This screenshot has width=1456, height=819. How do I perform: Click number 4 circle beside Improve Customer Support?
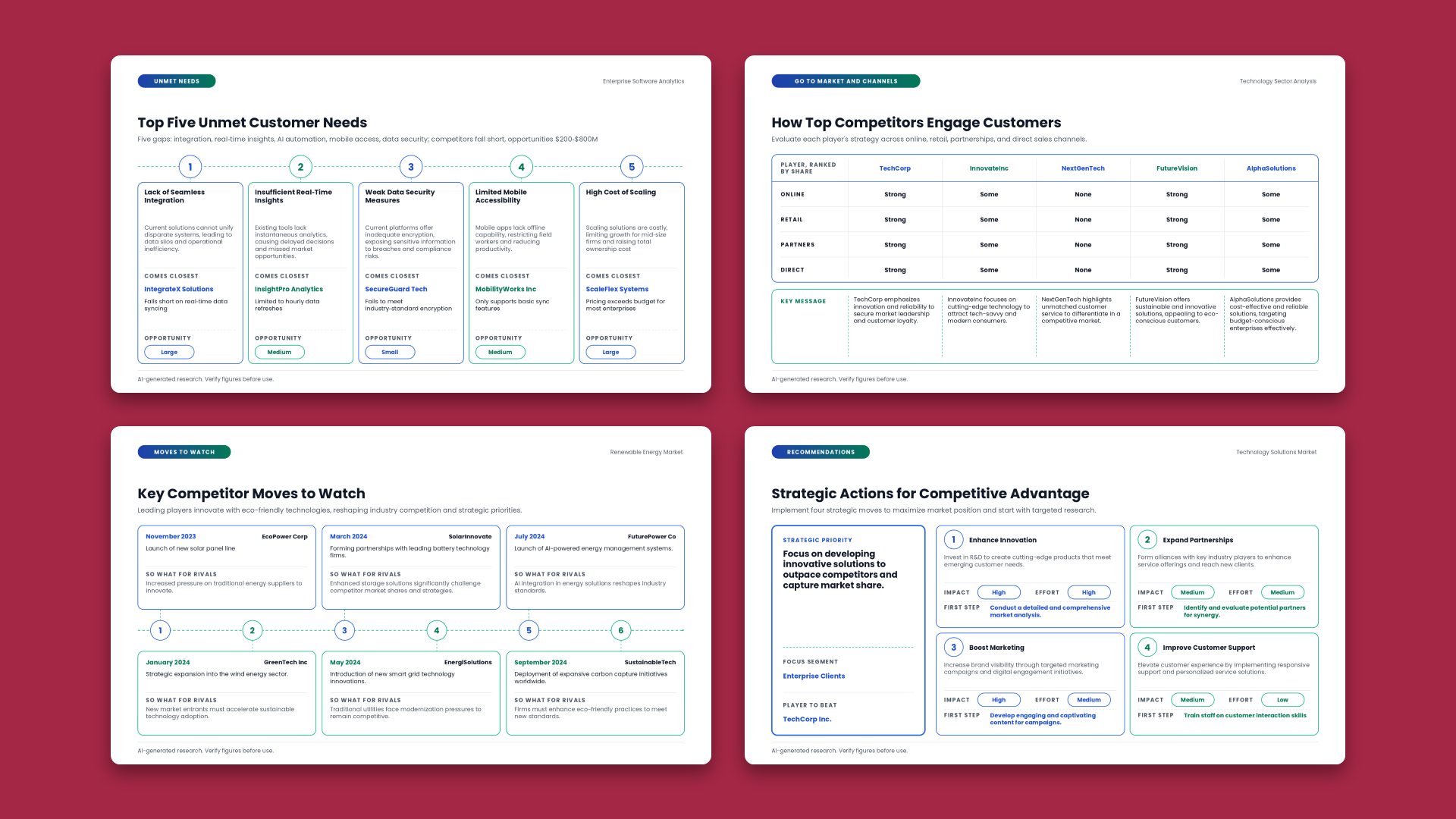pyautogui.click(x=1147, y=648)
